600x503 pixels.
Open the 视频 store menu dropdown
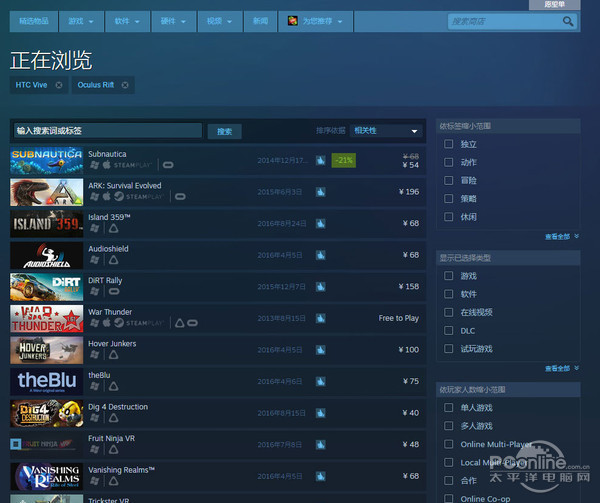220,21
